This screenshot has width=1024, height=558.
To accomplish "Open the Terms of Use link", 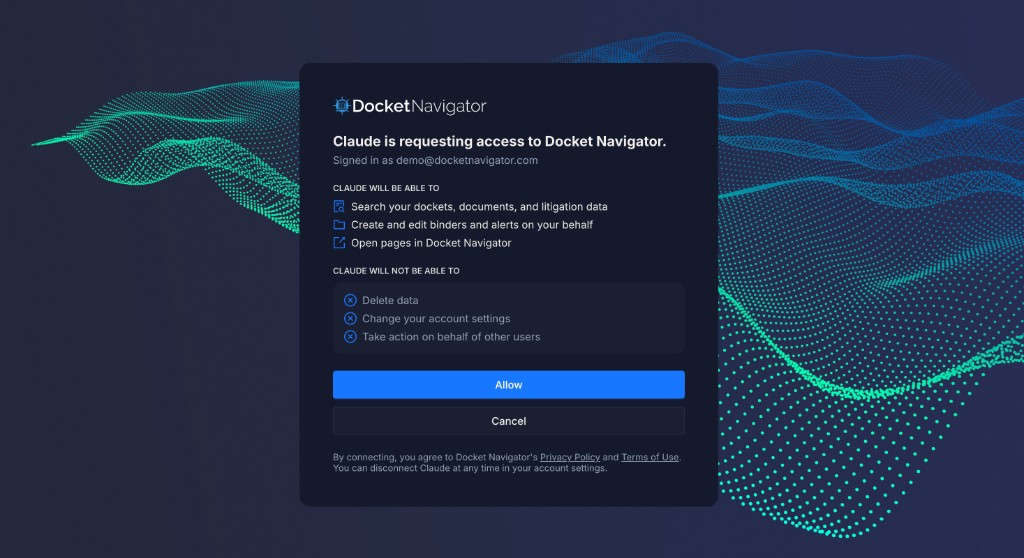I will pyautogui.click(x=650, y=457).
